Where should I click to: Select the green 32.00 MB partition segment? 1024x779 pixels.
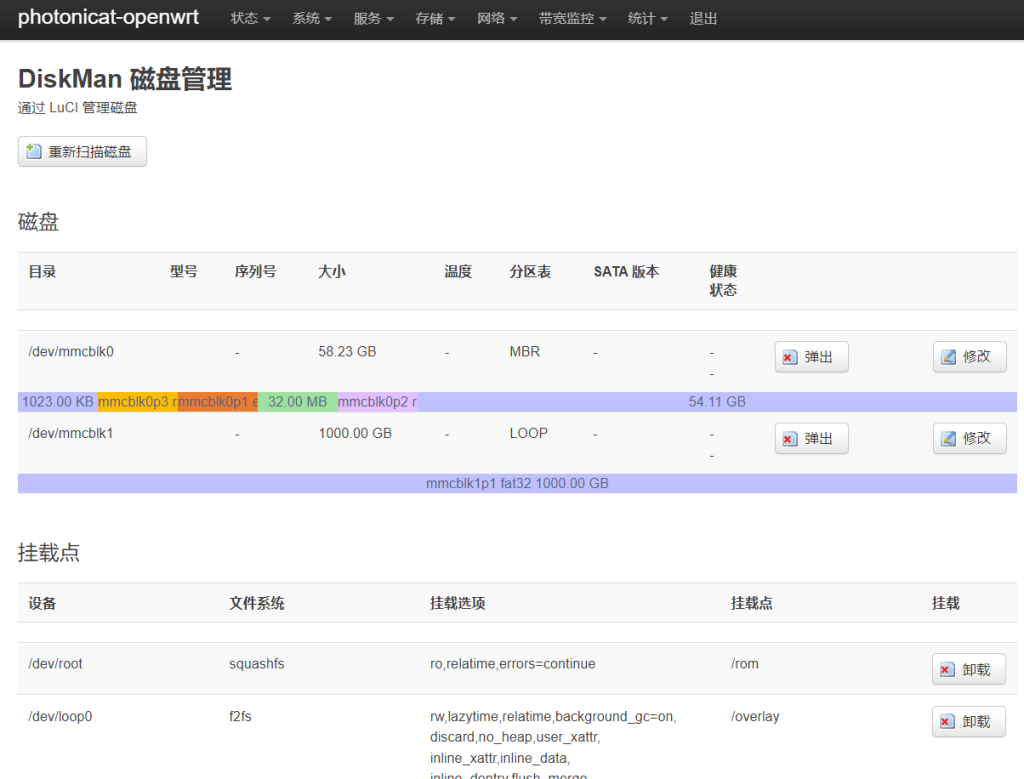[298, 402]
